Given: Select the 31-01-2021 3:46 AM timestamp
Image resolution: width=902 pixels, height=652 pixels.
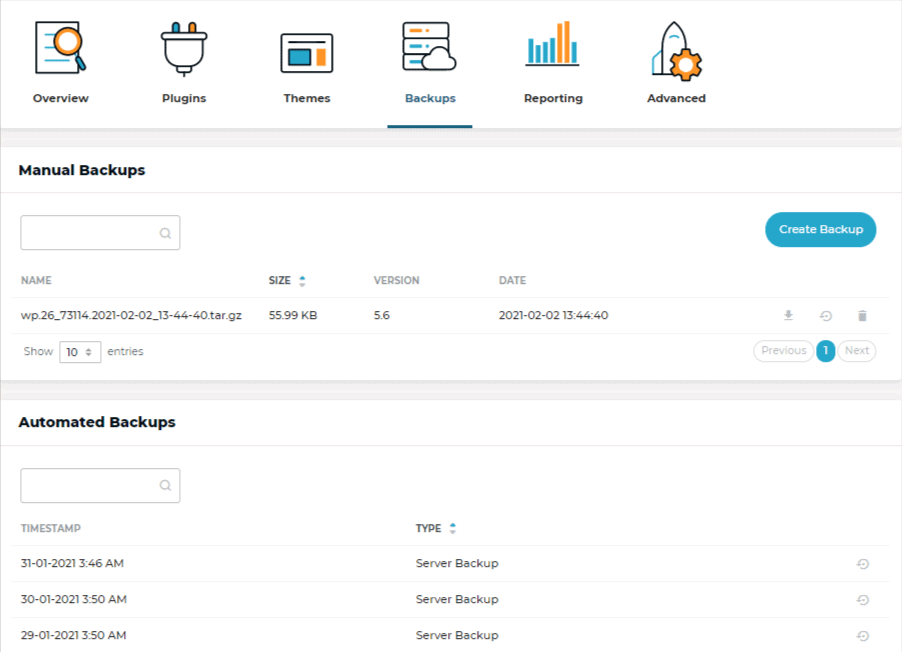Looking at the screenshot, I should (x=72, y=563).
